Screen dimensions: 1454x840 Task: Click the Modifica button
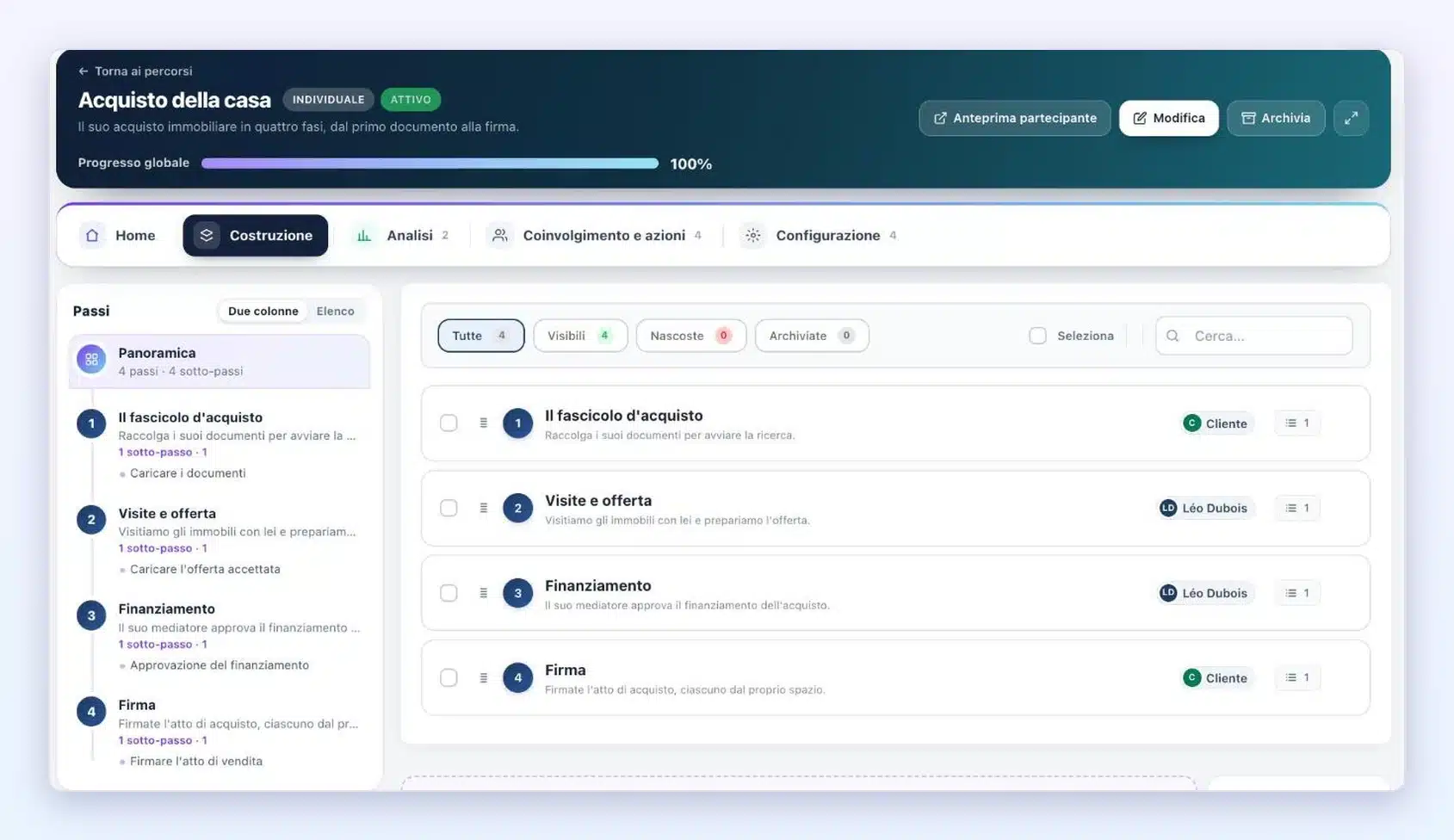[x=1168, y=118]
